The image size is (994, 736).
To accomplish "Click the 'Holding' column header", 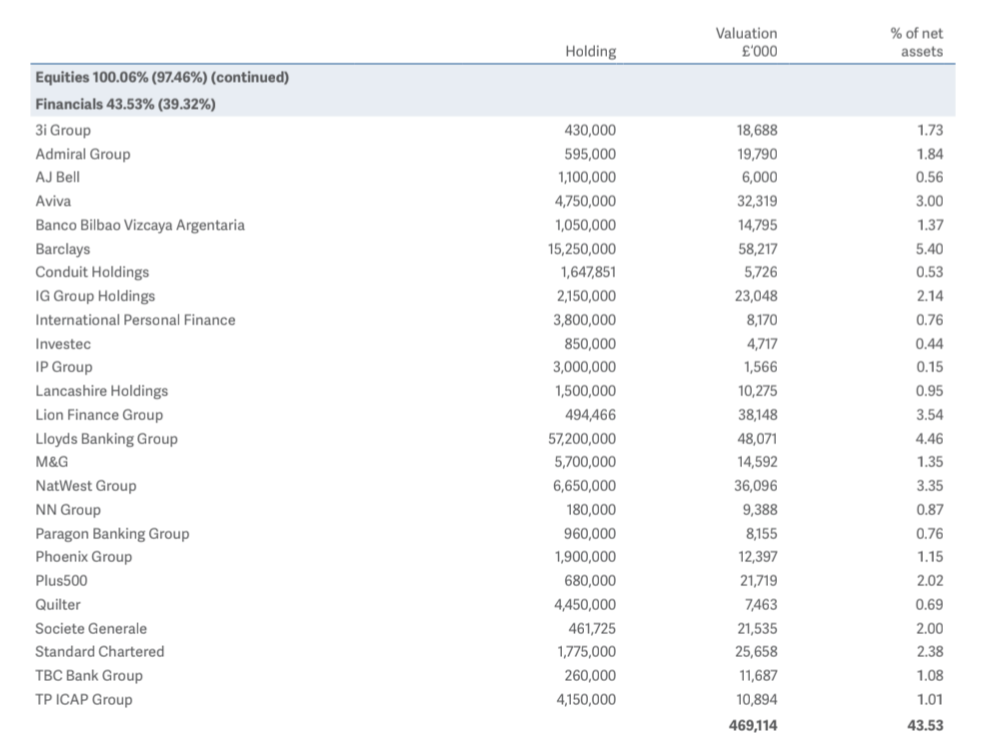I will tap(591, 51).
